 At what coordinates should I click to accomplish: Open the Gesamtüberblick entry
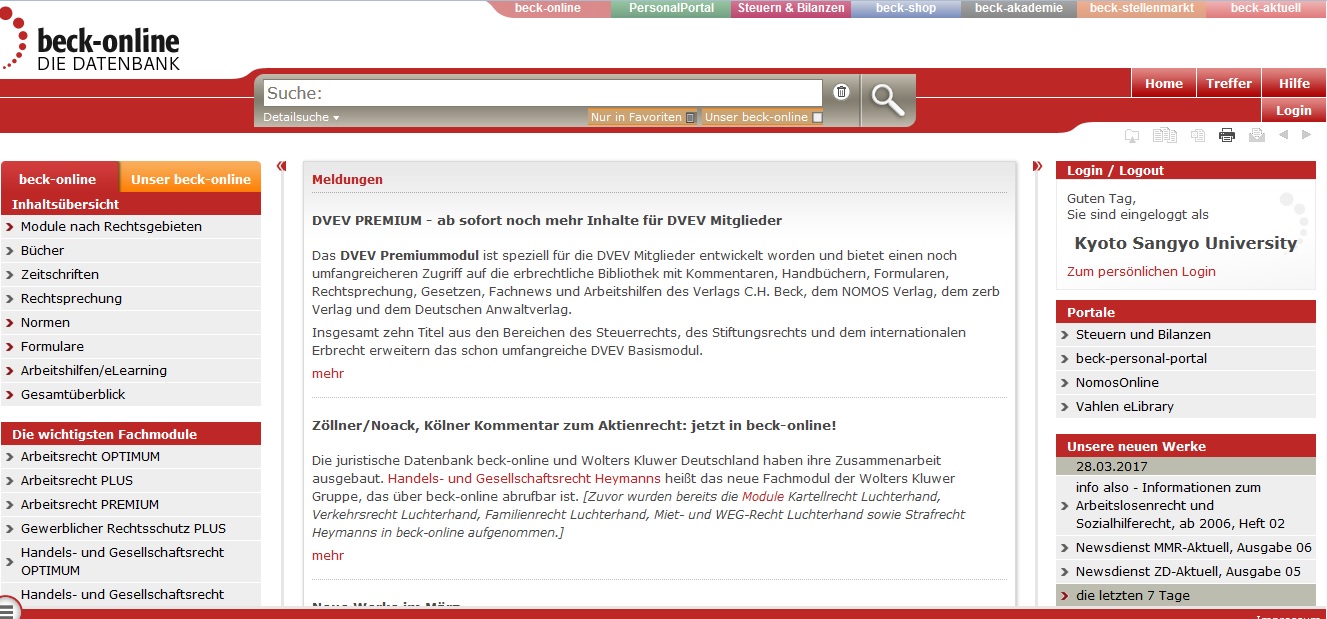pos(131,395)
